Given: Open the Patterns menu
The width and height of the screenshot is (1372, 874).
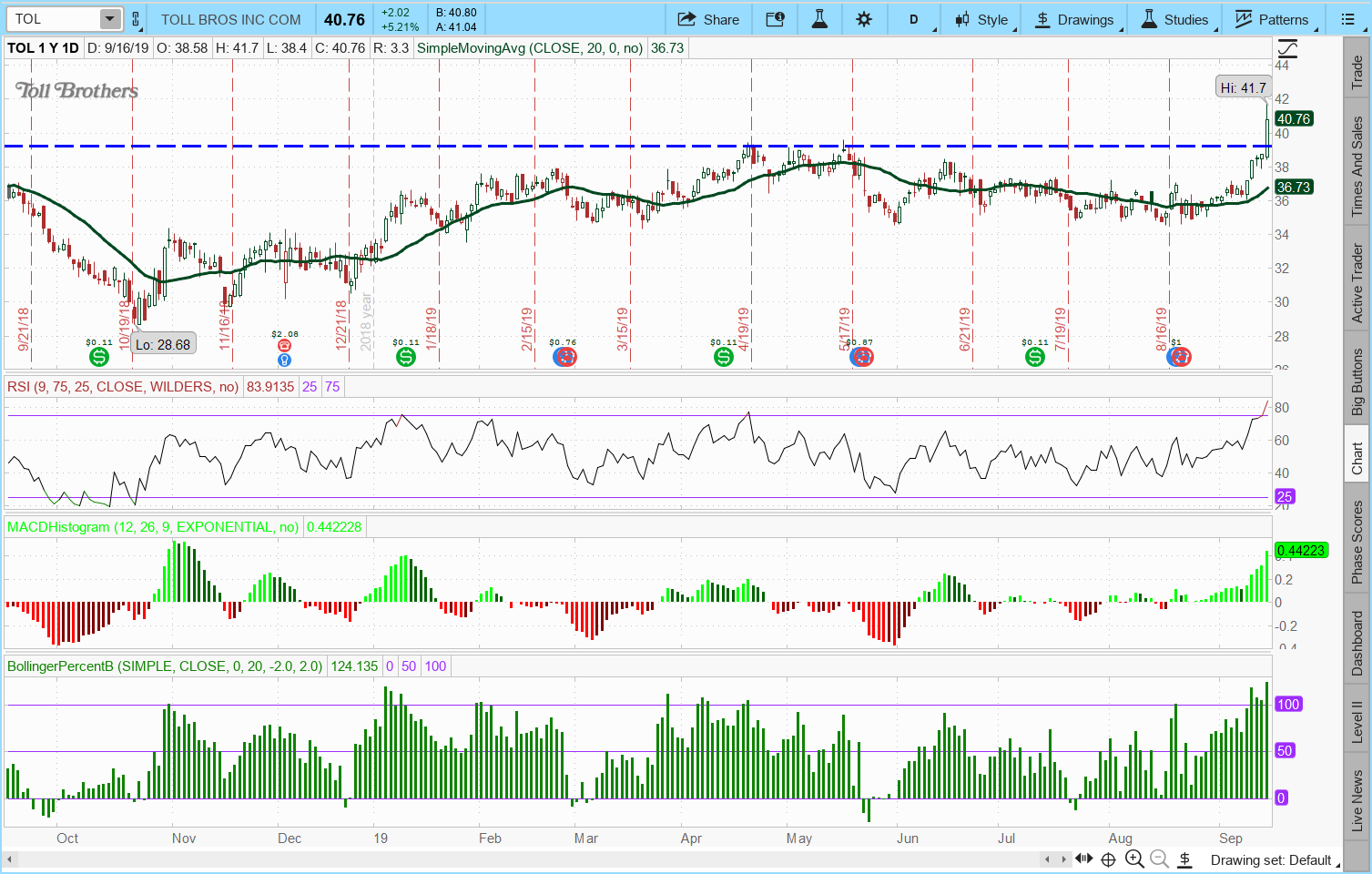Looking at the screenshot, I should coord(1271,19).
